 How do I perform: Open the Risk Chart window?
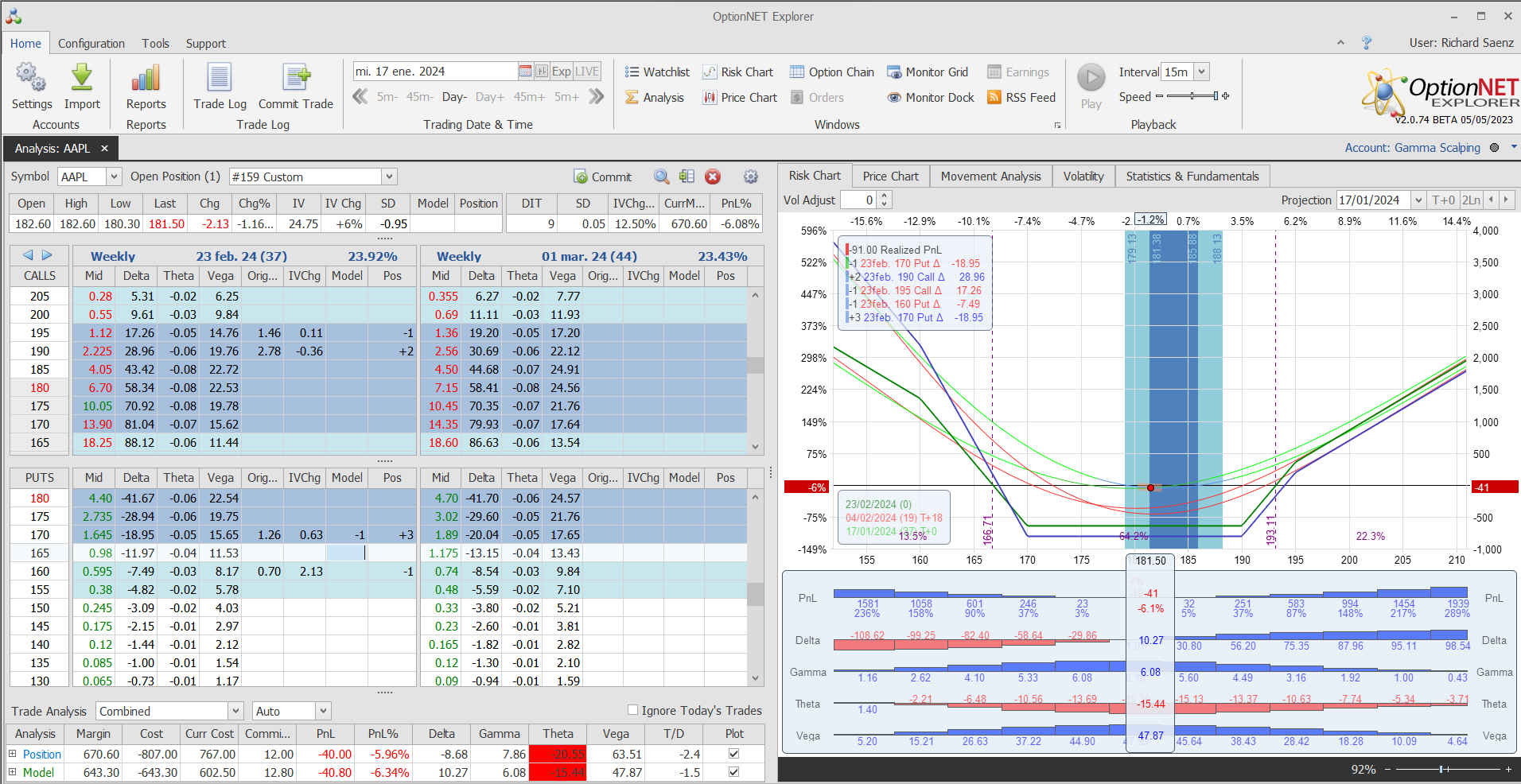(738, 72)
